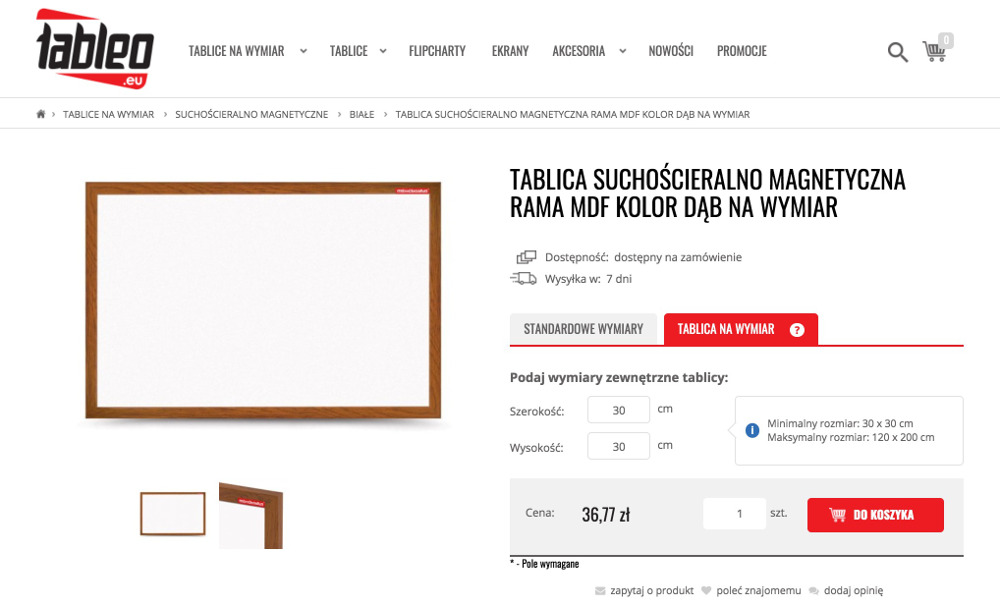Switch to Standardowe wymiary tab
1000x606 pixels.
point(584,329)
